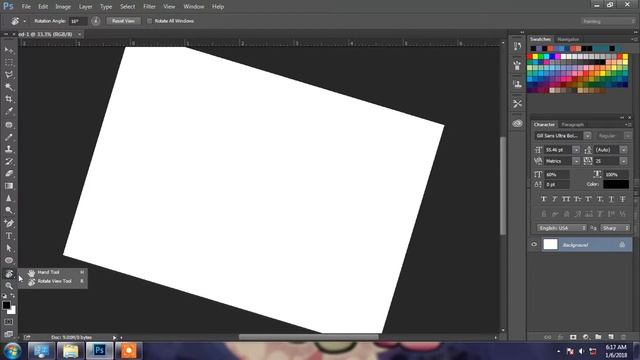
Task: Switch to the Paragraph tab
Action: [573, 124]
